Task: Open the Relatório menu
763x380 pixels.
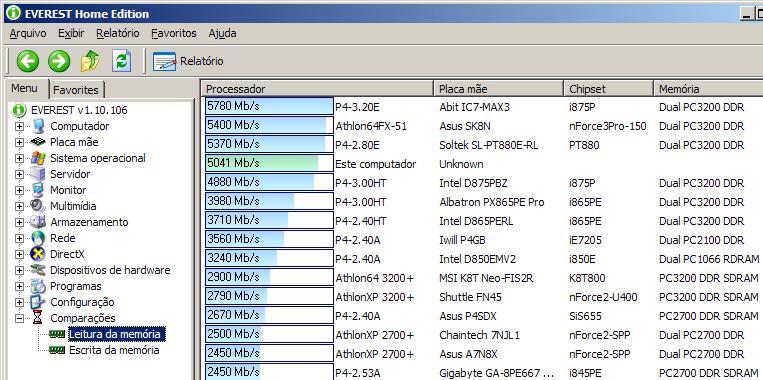Action: [x=118, y=33]
